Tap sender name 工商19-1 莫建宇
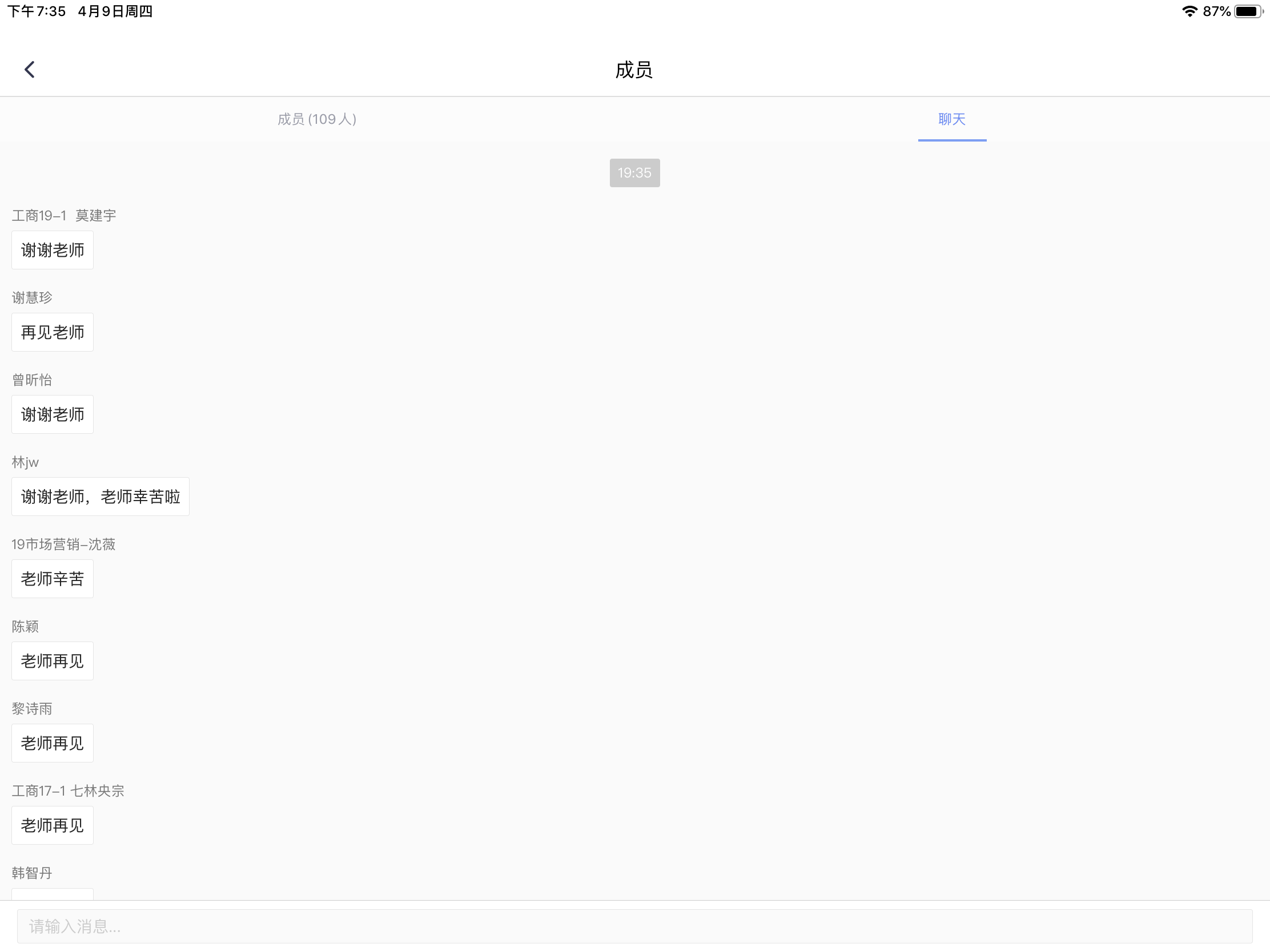1270x952 pixels. [x=64, y=216]
